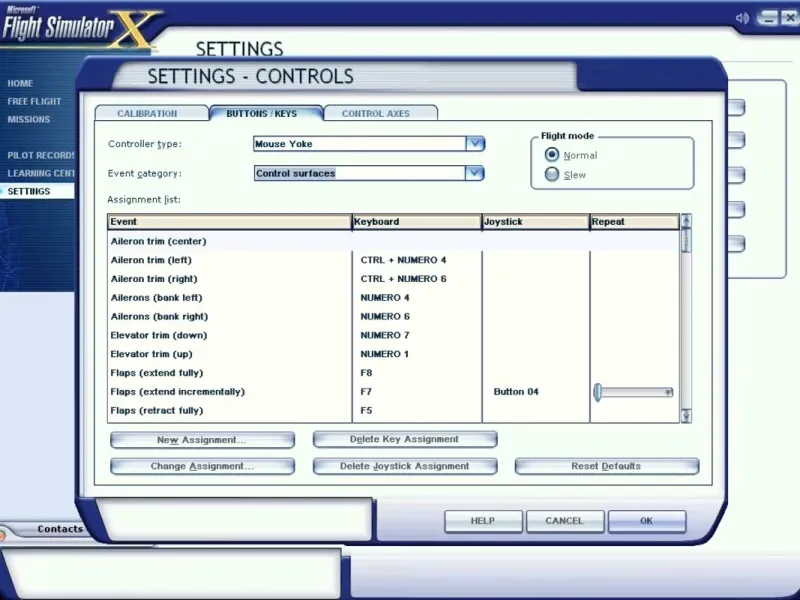Viewport: 800px width, 600px height.
Task: Switch to the Control Axes tab
Action: [x=381, y=113]
